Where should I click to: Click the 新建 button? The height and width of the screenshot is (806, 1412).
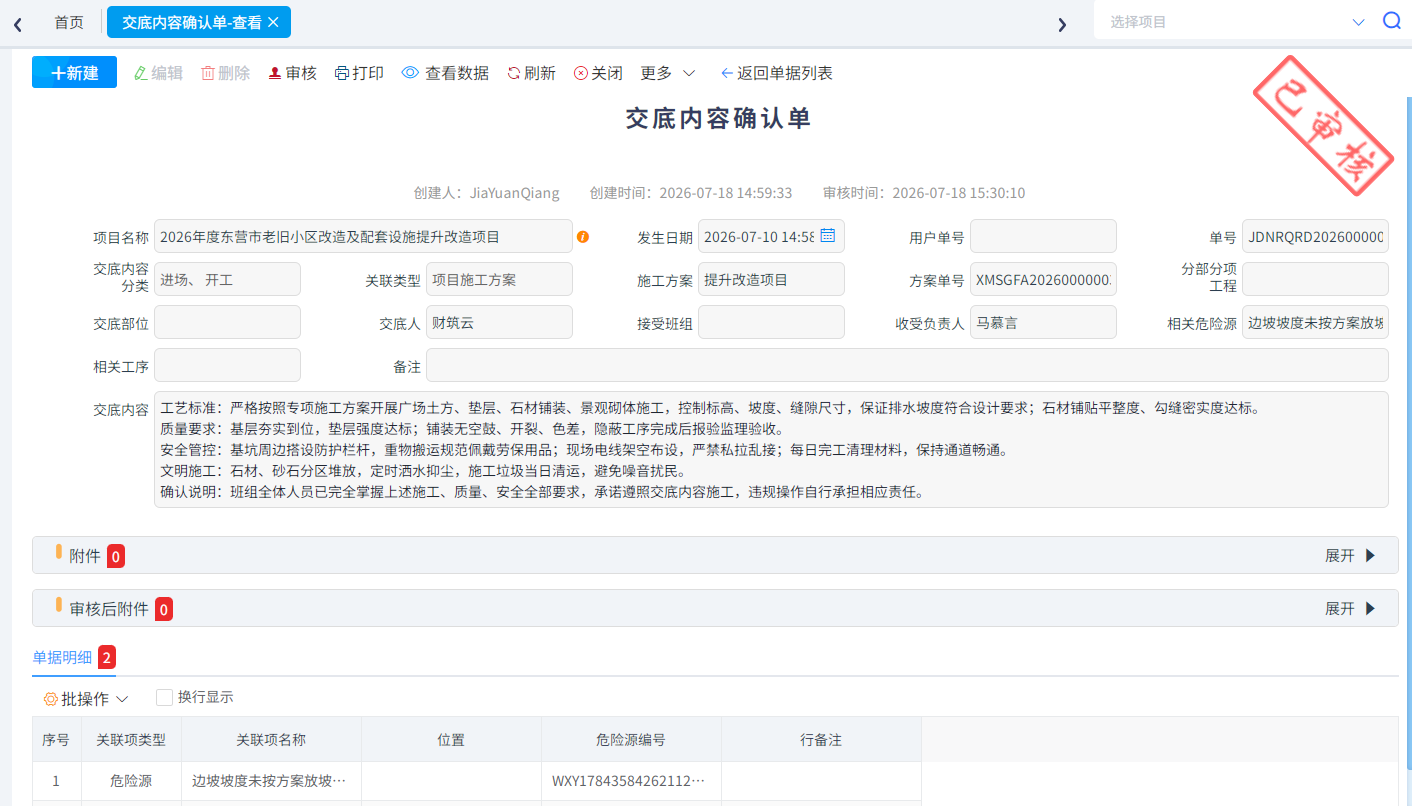tap(74, 72)
